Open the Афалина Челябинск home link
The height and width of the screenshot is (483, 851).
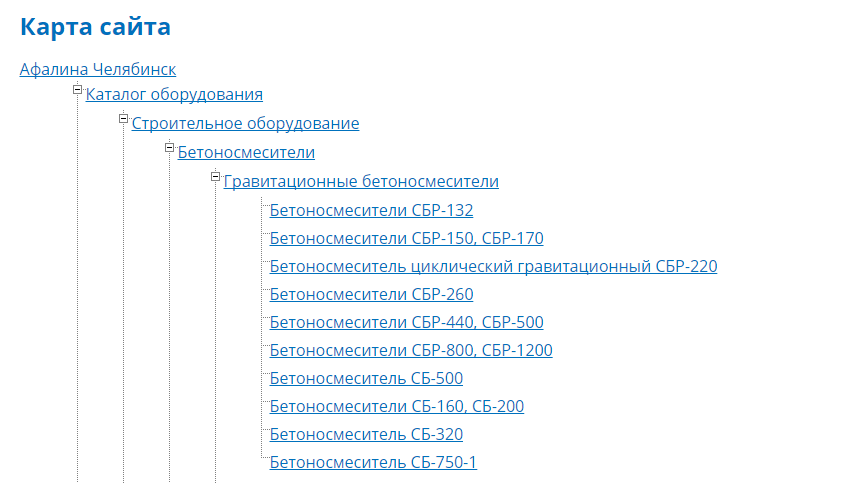[x=98, y=69]
